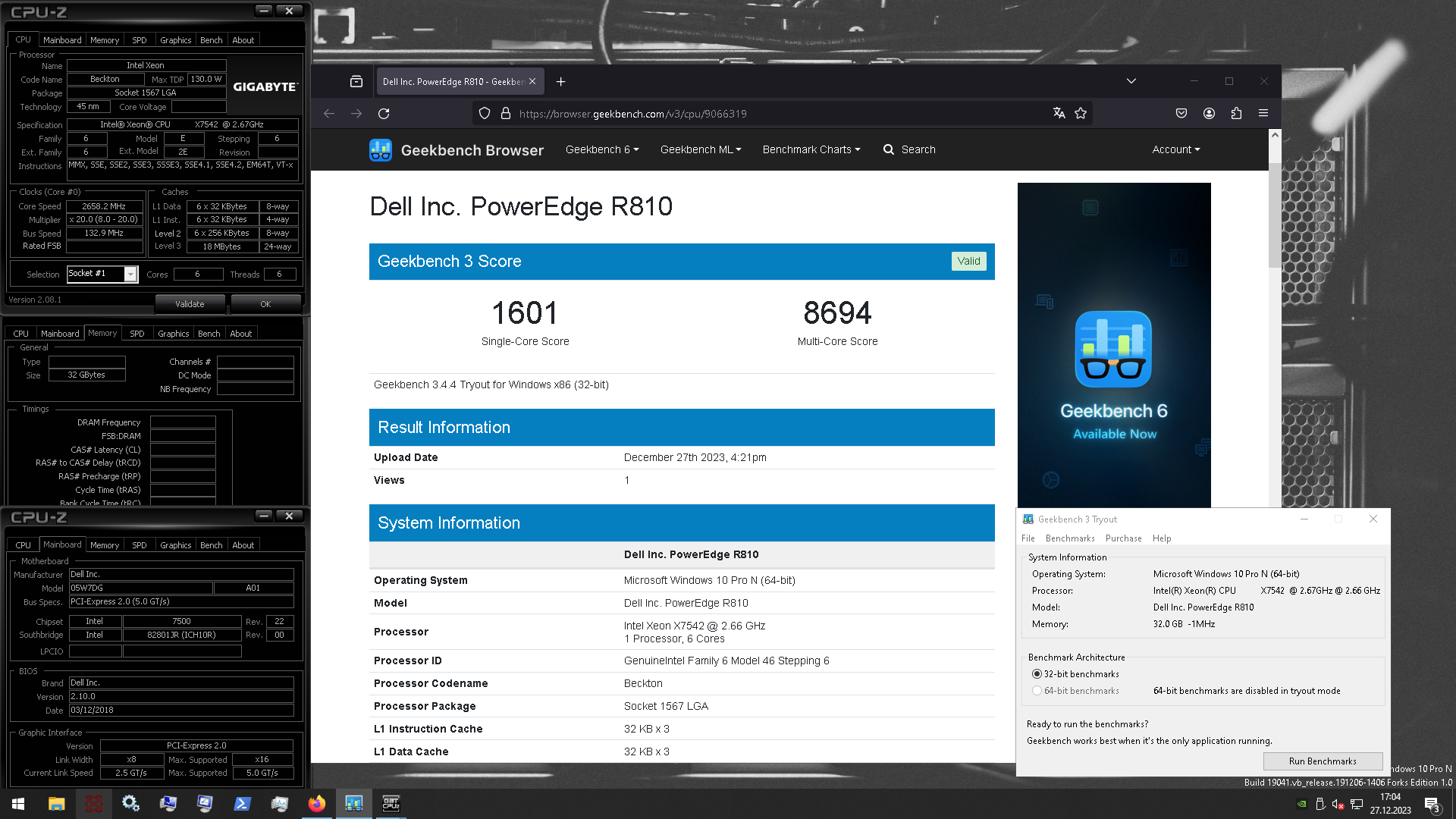Open Bench tab in top CPU-Z window
This screenshot has height=819, width=1456.
click(212, 40)
